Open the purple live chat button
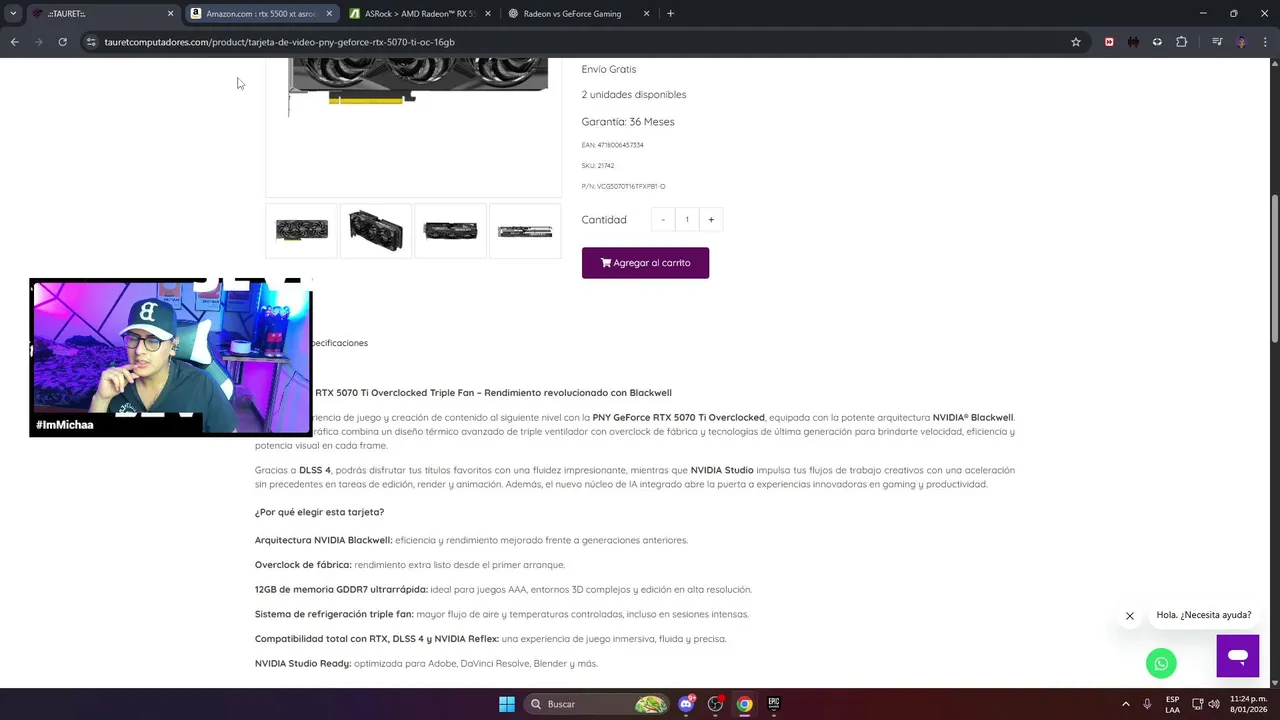Image resolution: width=1280 pixels, height=720 pixels. click(1238, 656)
